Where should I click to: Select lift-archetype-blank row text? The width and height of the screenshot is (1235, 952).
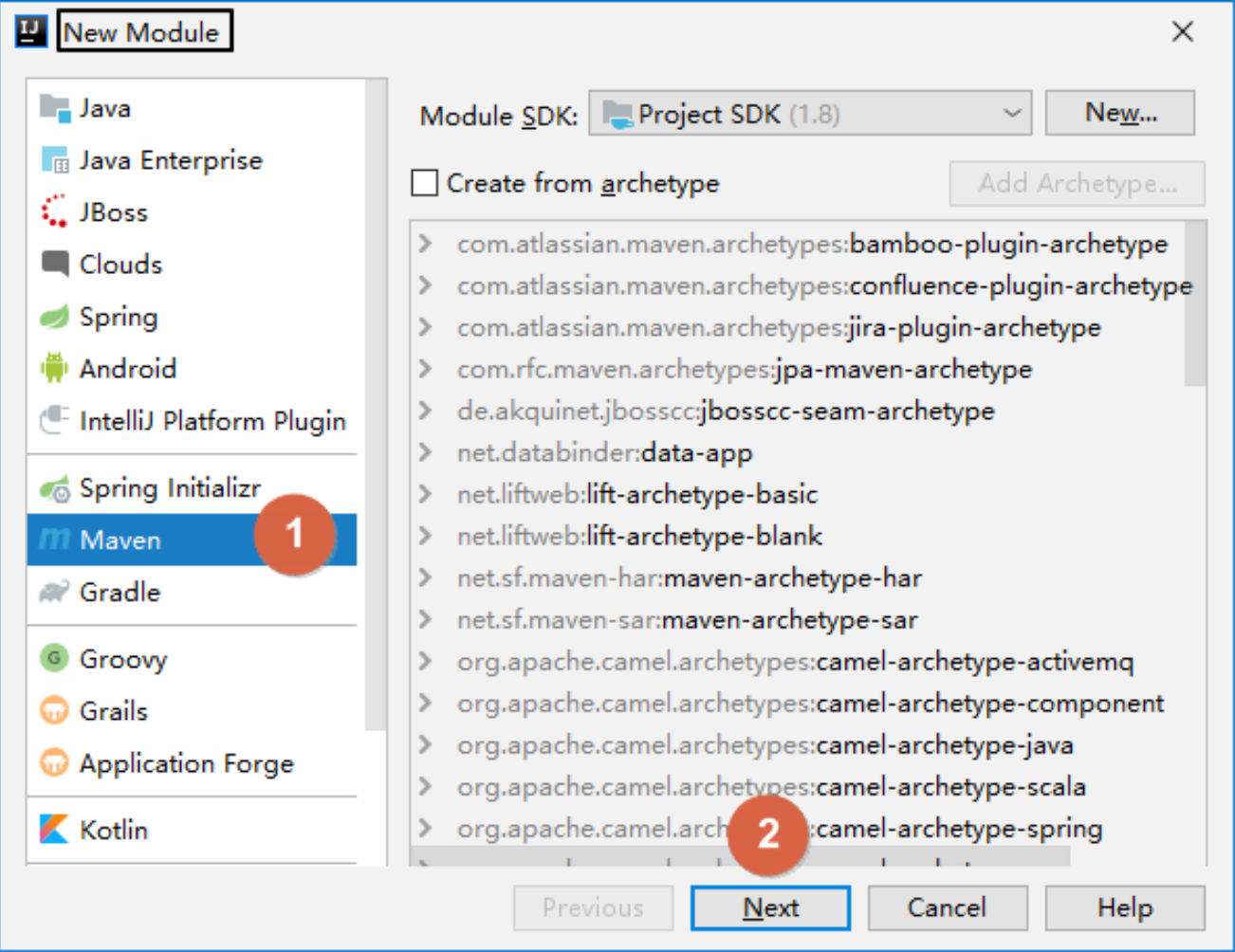[639, 537]
